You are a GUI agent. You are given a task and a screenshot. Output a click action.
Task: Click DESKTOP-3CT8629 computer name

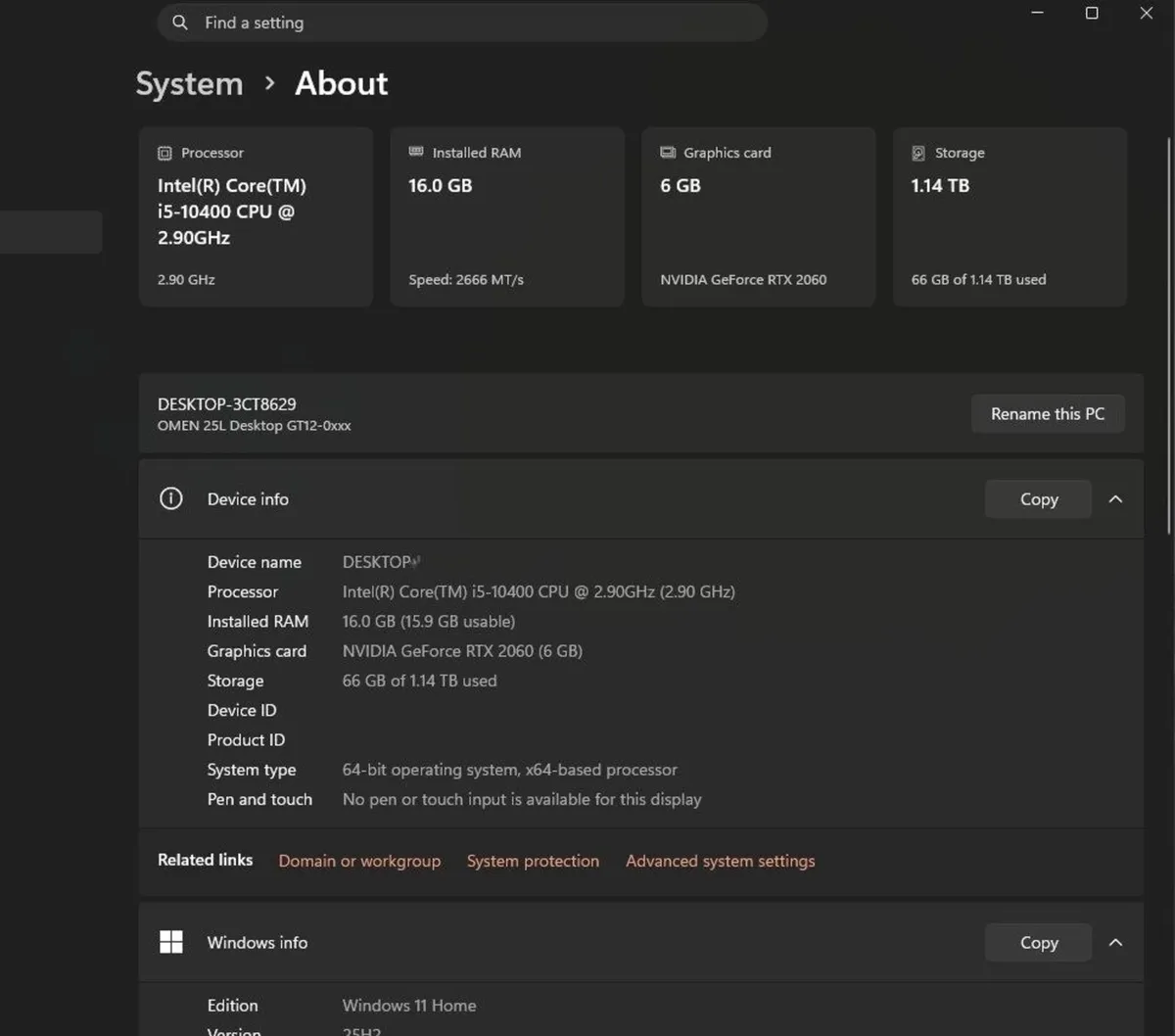[x=227, y=403]
